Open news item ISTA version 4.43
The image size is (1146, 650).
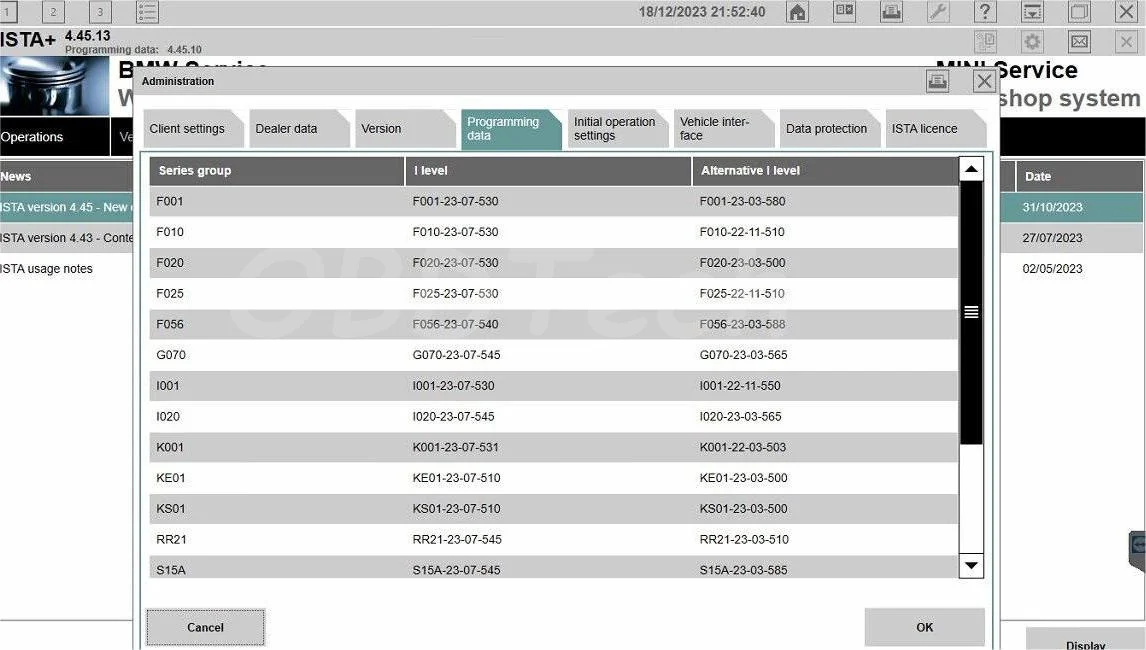pyautogui.click(x=67, y=238)
